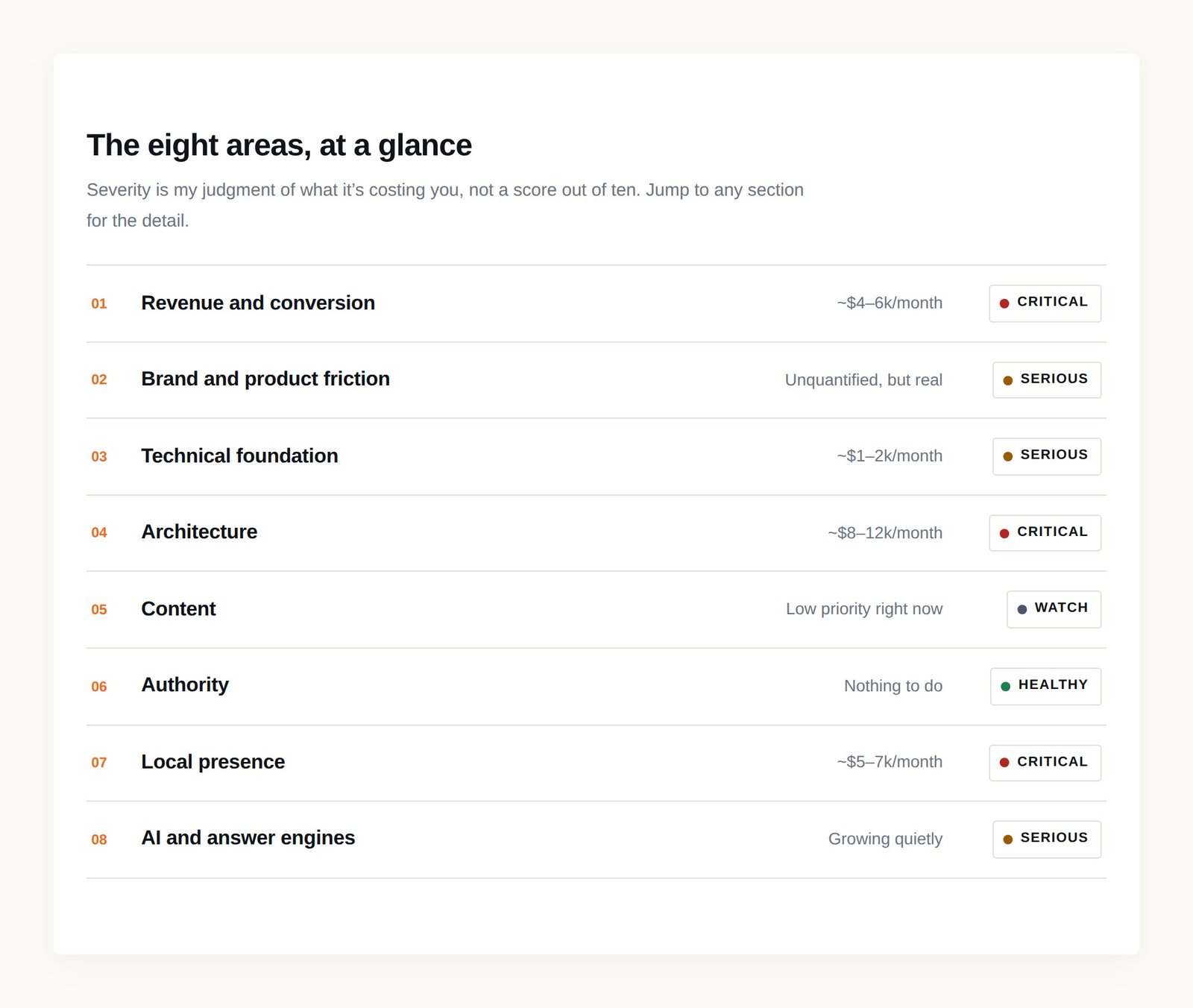This screenshot has height=1008, width=1193.
Task: Open the Content section row
Action: point(596,610)
